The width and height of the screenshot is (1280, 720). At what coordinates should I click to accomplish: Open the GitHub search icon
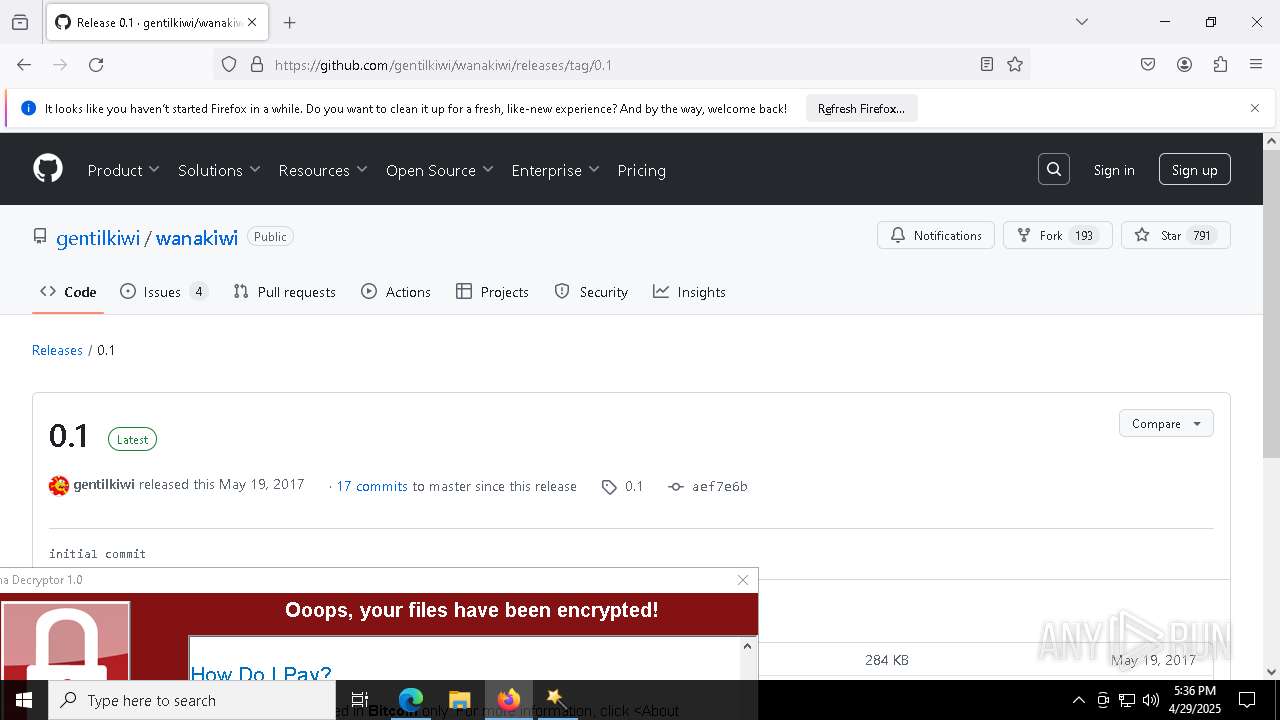click(1054, 170)
